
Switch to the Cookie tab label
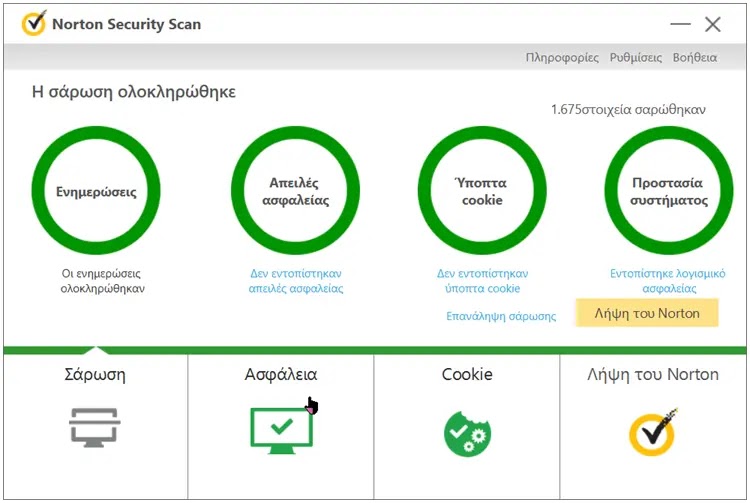point(467,374)
